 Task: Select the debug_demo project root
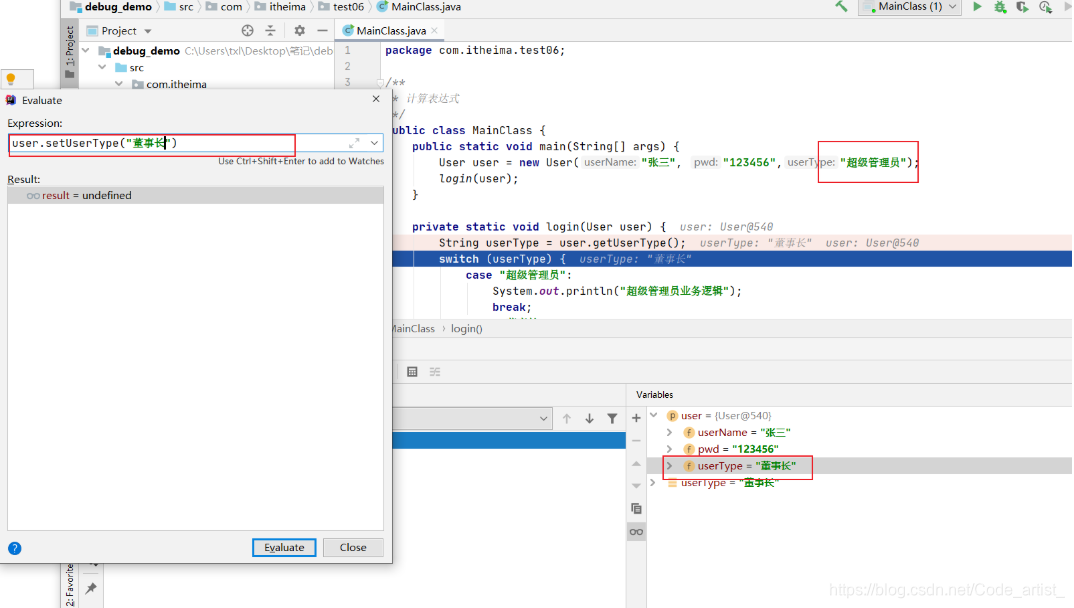(147, 51)
